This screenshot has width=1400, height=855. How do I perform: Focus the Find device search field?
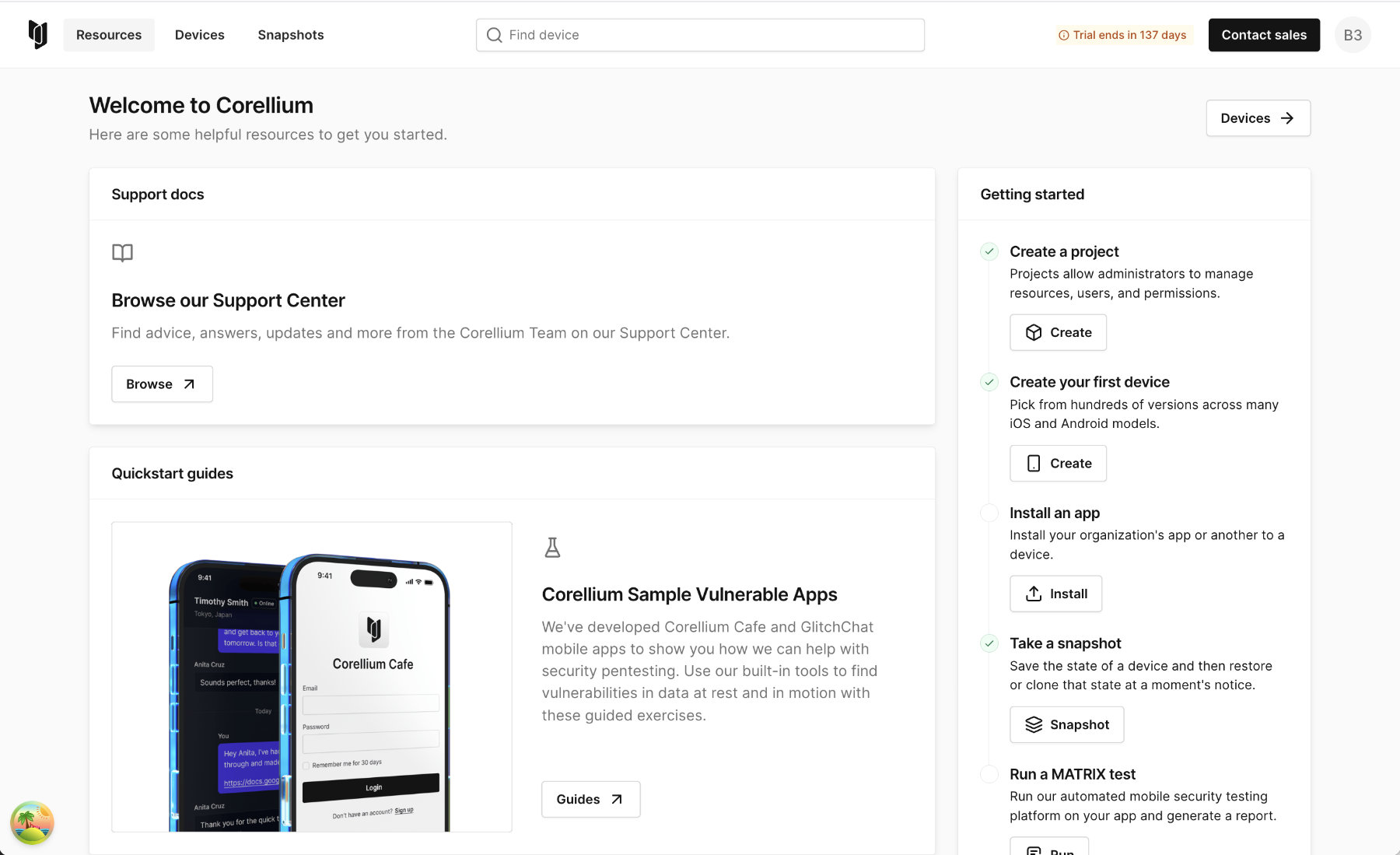coord(708,35)
